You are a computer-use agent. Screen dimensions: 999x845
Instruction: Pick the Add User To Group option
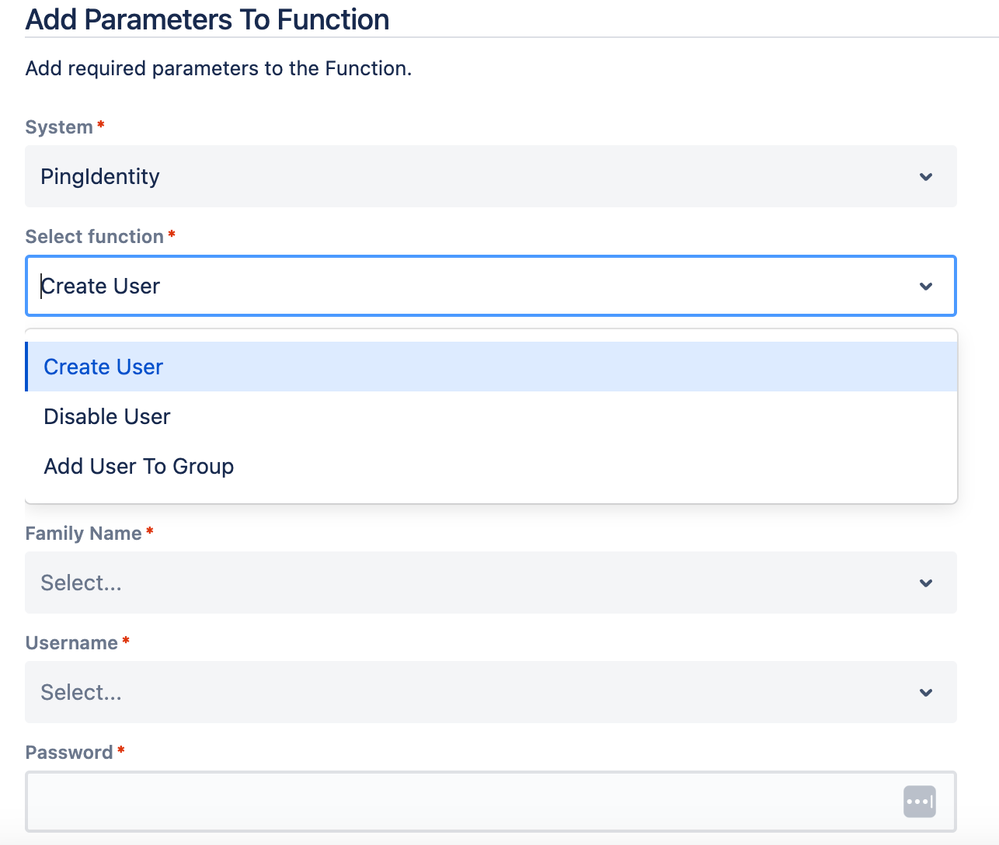(x=139, y=466)
